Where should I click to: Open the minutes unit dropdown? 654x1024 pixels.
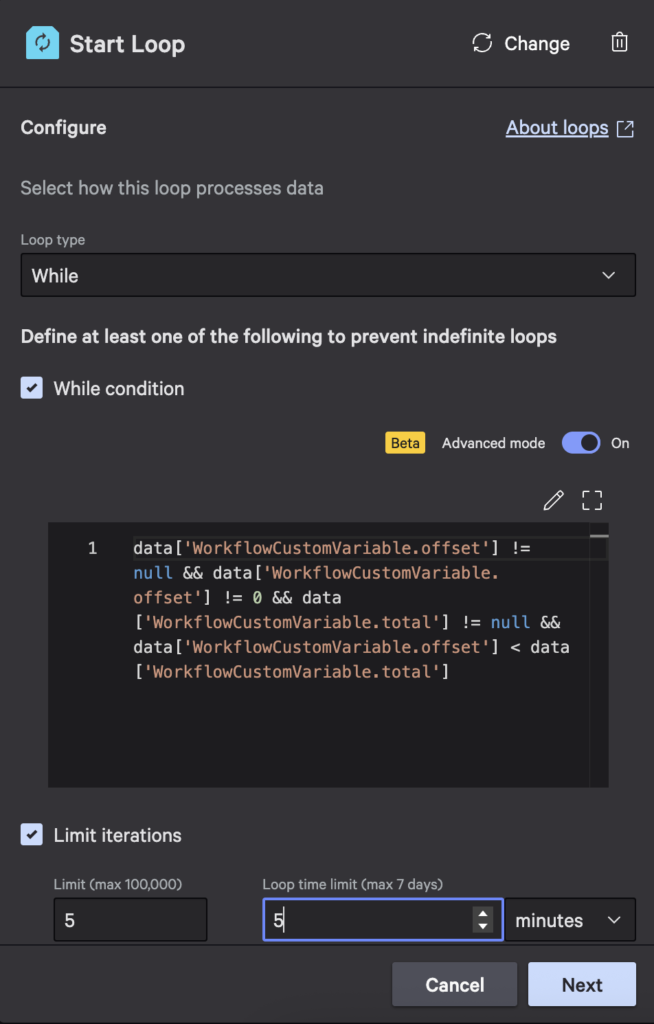(570, 919)
